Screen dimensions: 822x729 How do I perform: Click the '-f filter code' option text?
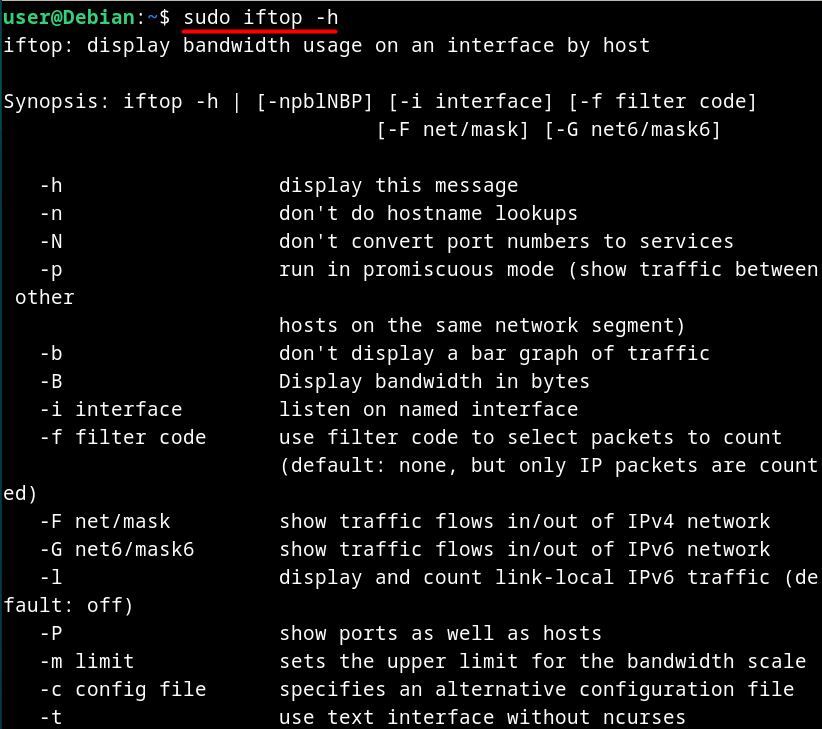[x=123, y=438]
